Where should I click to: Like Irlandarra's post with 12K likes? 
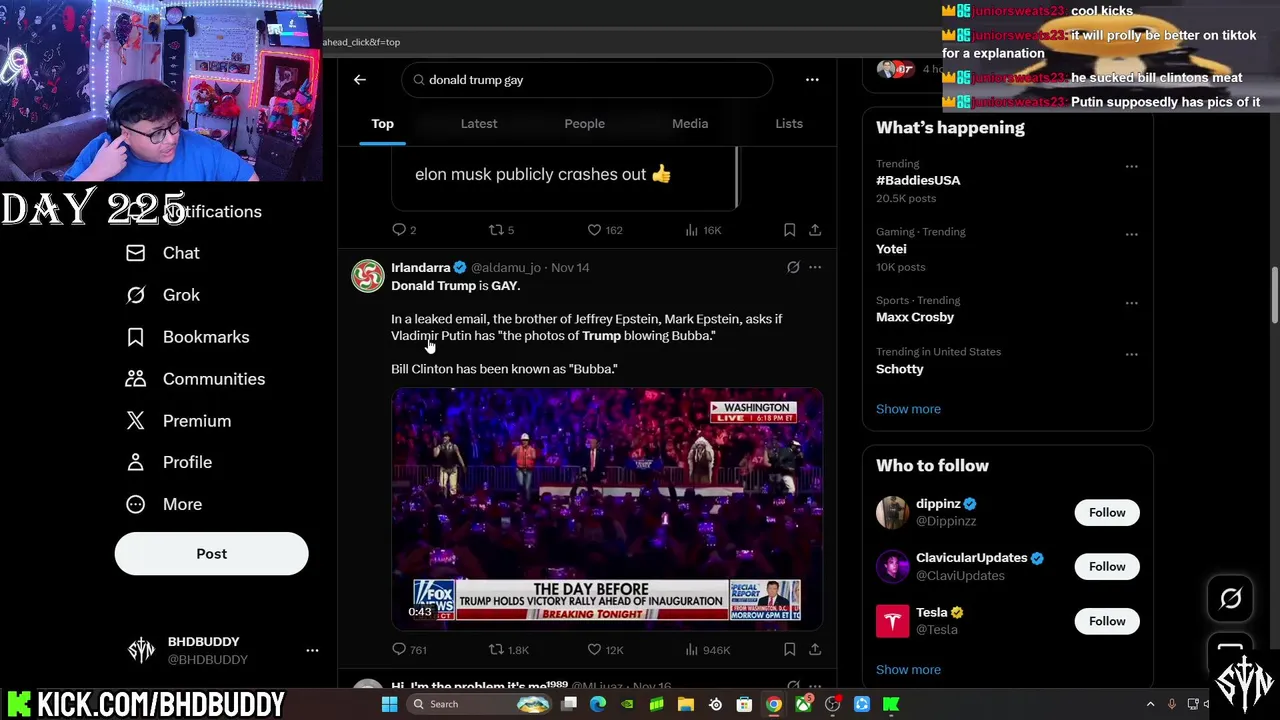coord(605,650)
